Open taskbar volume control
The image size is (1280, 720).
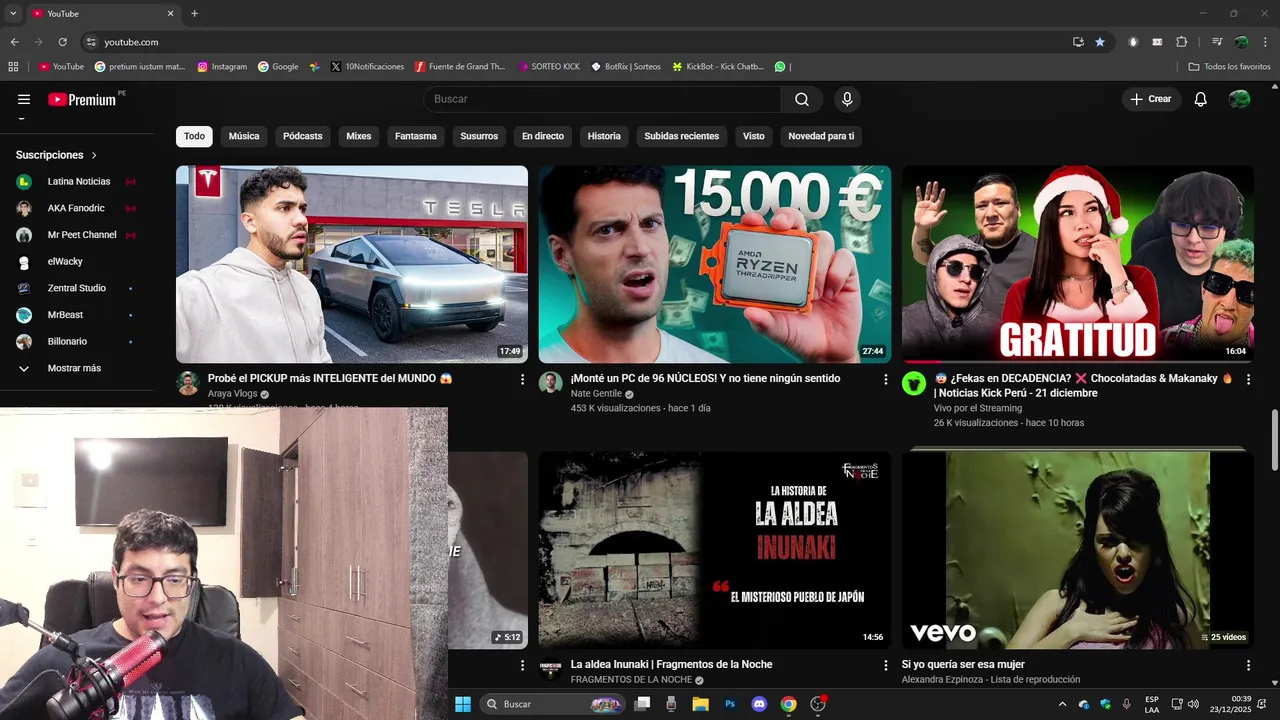tap(1193, 704)
